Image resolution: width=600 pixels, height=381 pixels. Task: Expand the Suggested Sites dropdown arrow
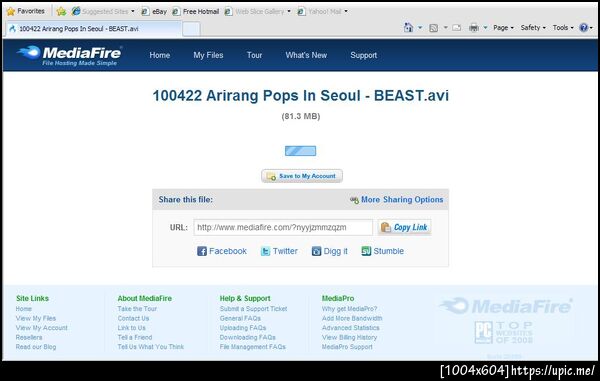(133, 11)
